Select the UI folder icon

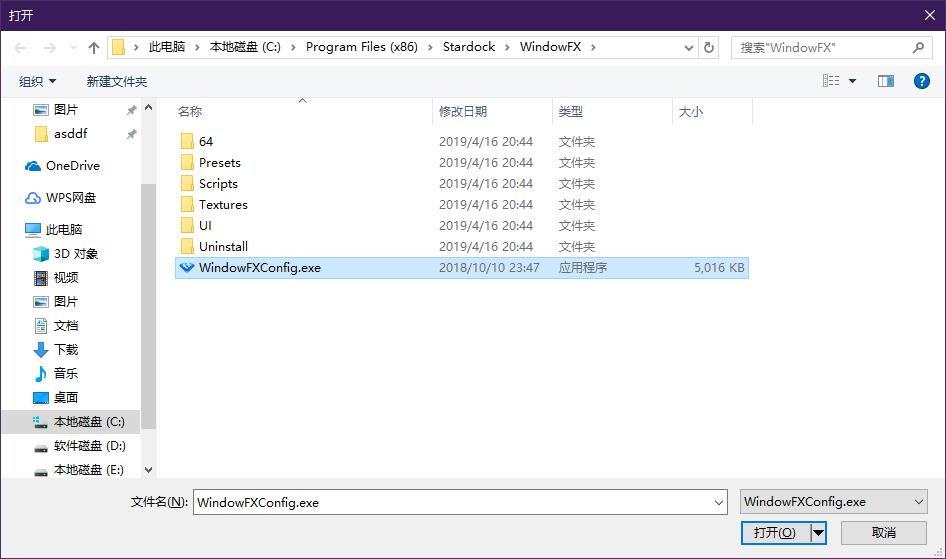click(187, 226)
